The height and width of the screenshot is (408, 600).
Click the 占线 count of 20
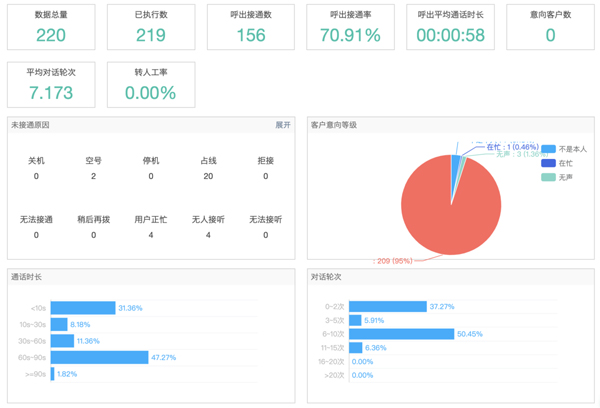[x=208, y=176]
